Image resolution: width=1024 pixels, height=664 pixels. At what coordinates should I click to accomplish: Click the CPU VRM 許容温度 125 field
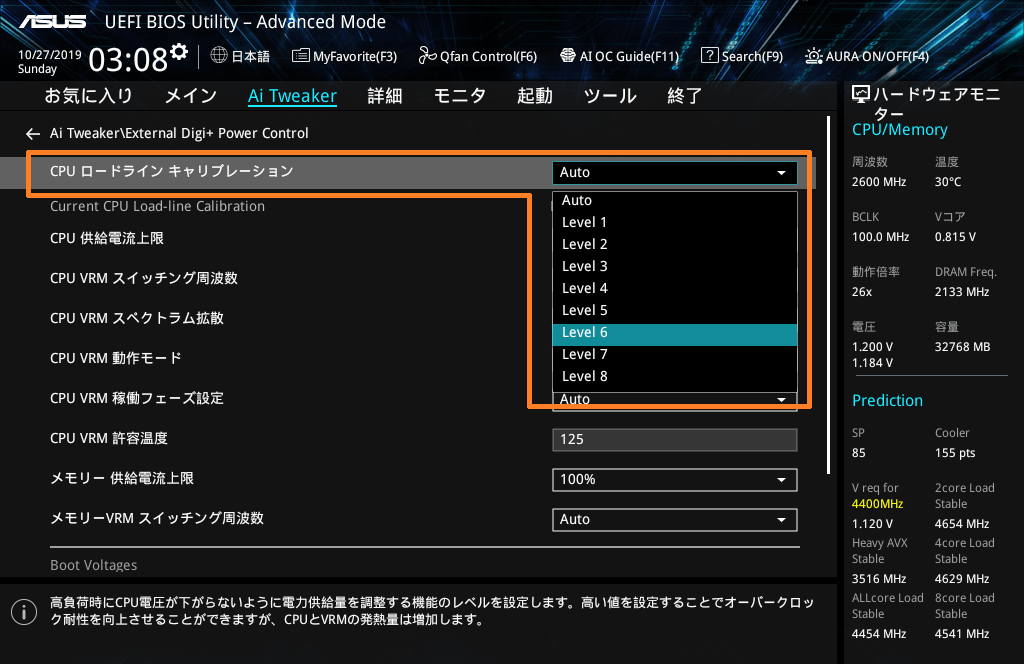(x=675, y=439)
